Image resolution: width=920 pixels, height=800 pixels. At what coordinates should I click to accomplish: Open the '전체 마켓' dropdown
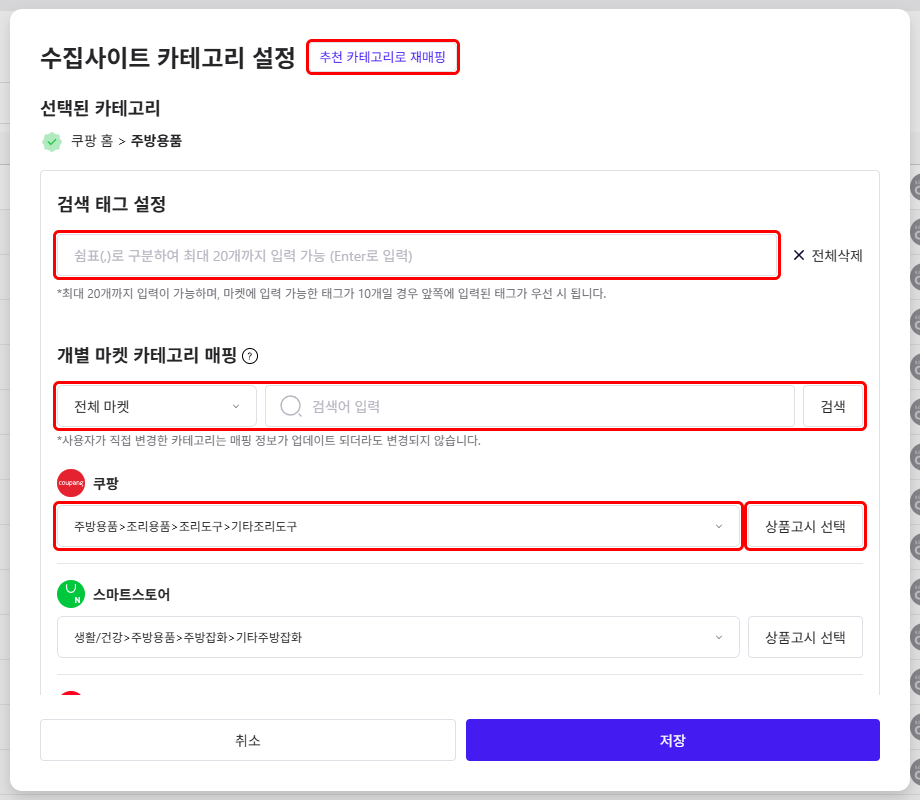coord(157,406)
